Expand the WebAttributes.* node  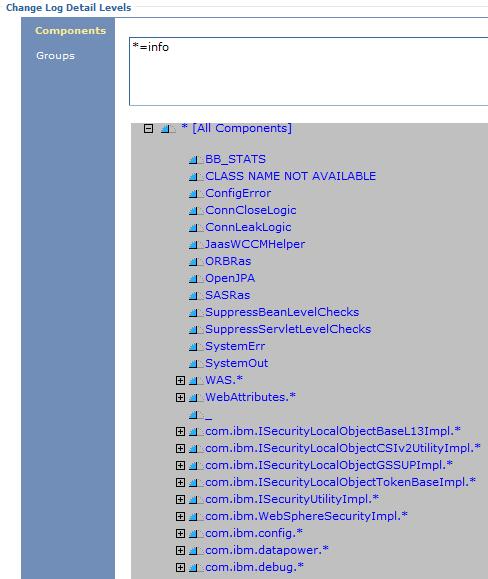tap(180, 397)
